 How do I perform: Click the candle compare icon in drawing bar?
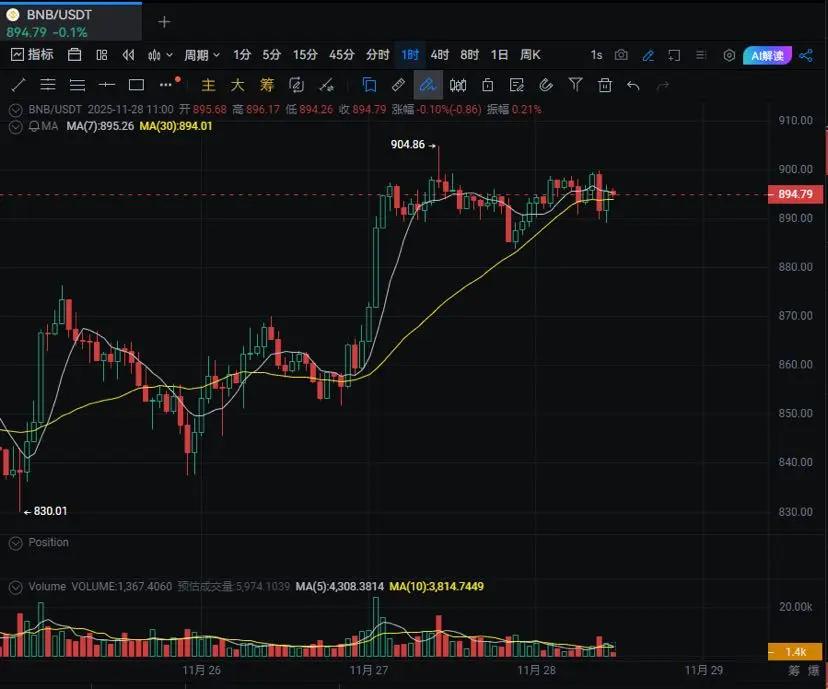[457, 85]
